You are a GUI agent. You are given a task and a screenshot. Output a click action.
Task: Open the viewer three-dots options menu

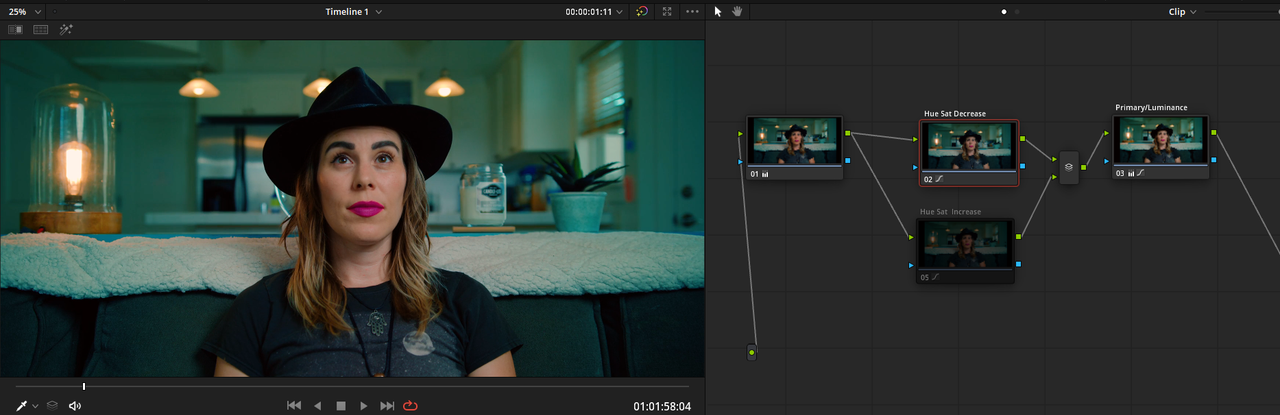[692, 11]
